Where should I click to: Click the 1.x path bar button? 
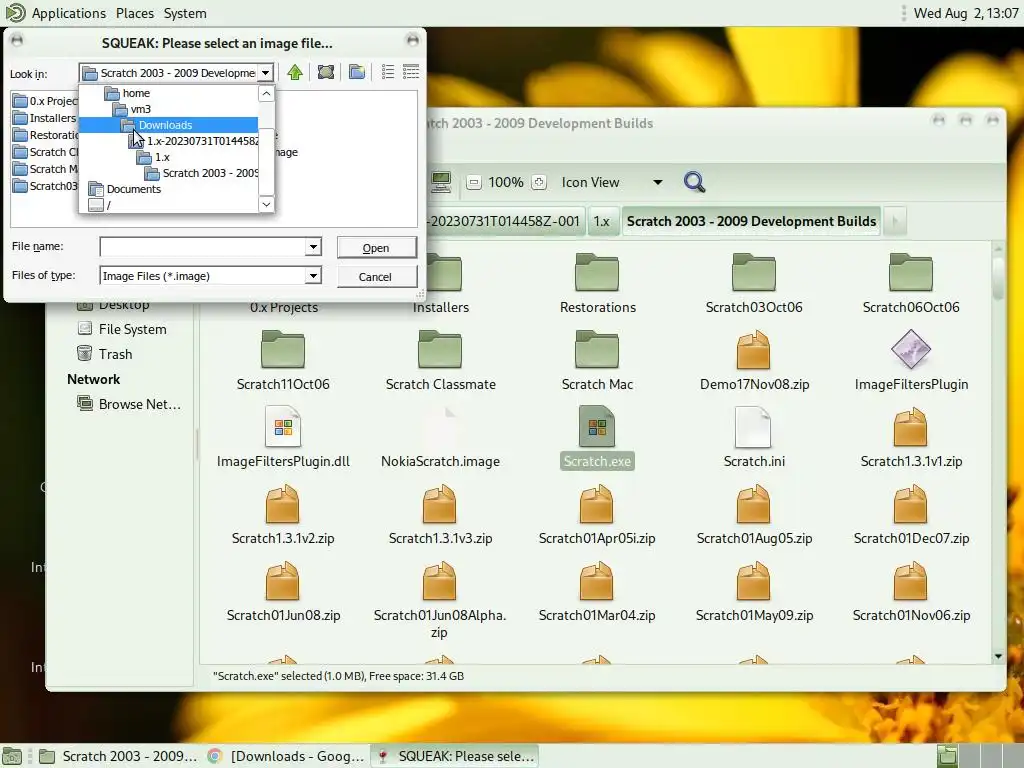click(x=602, y=221)
